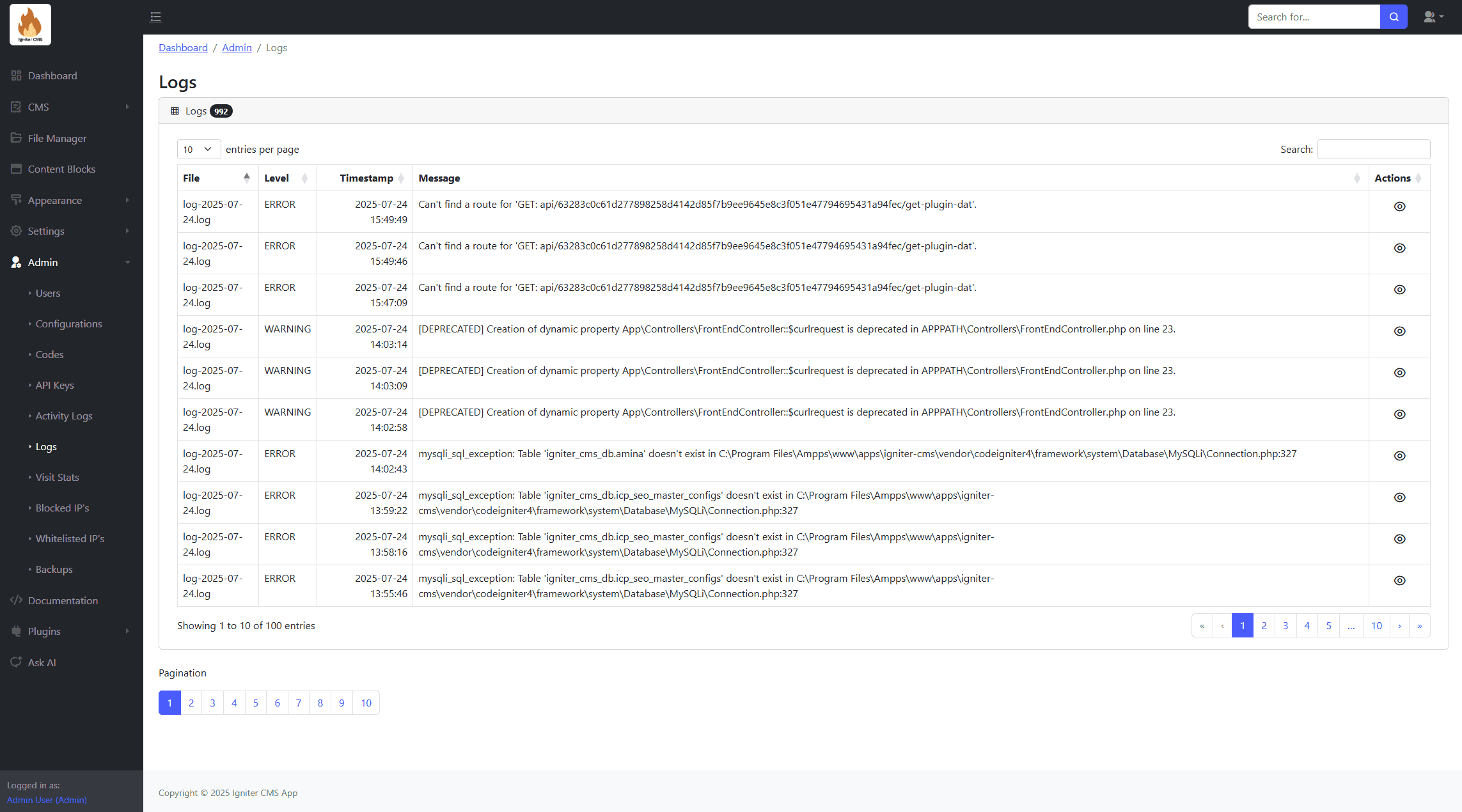Click the Admin breadcrumb link

(x=237, y=48)
